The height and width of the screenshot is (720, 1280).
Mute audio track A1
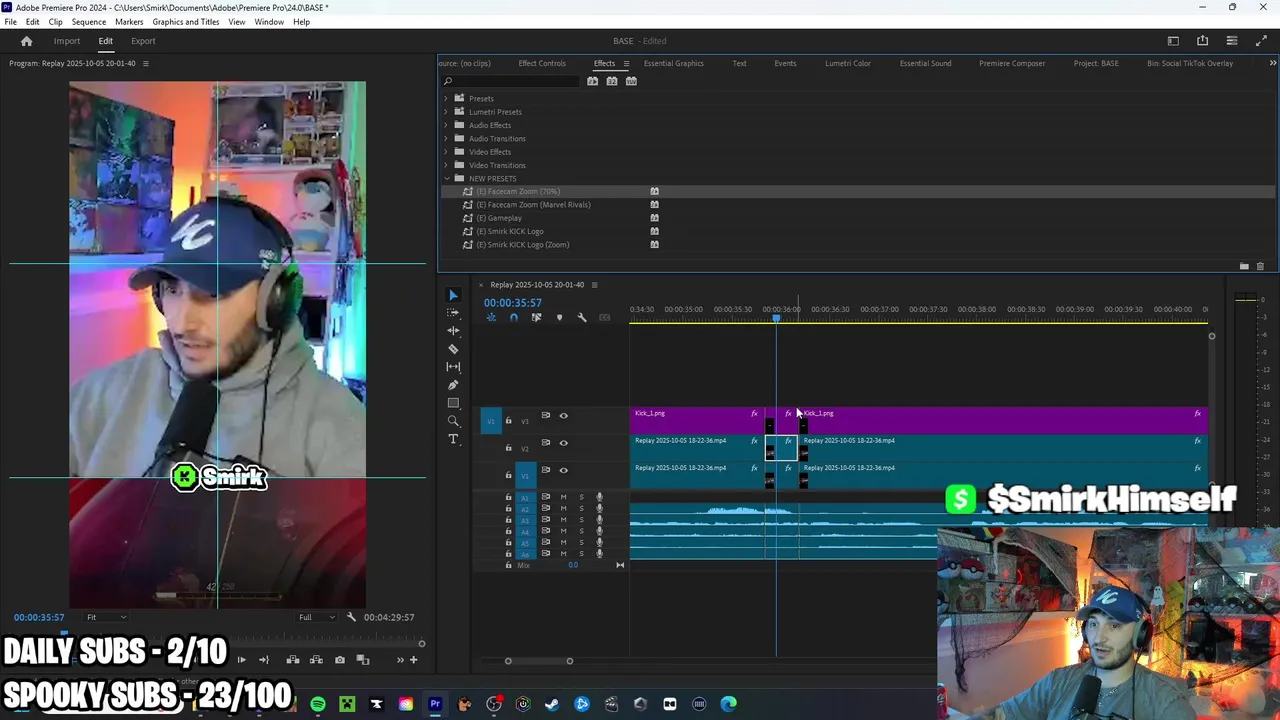(563, 497)
